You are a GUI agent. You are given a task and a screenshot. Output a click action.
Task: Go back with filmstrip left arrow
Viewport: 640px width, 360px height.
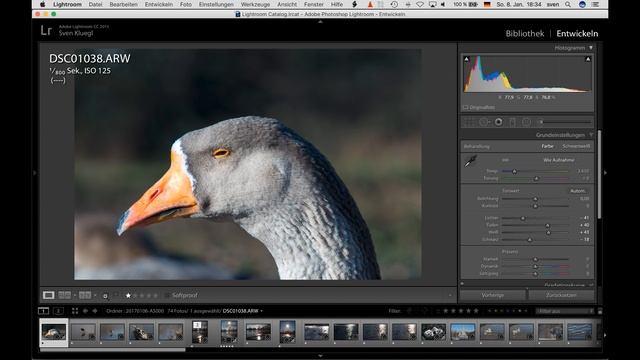tap(85, 311)
